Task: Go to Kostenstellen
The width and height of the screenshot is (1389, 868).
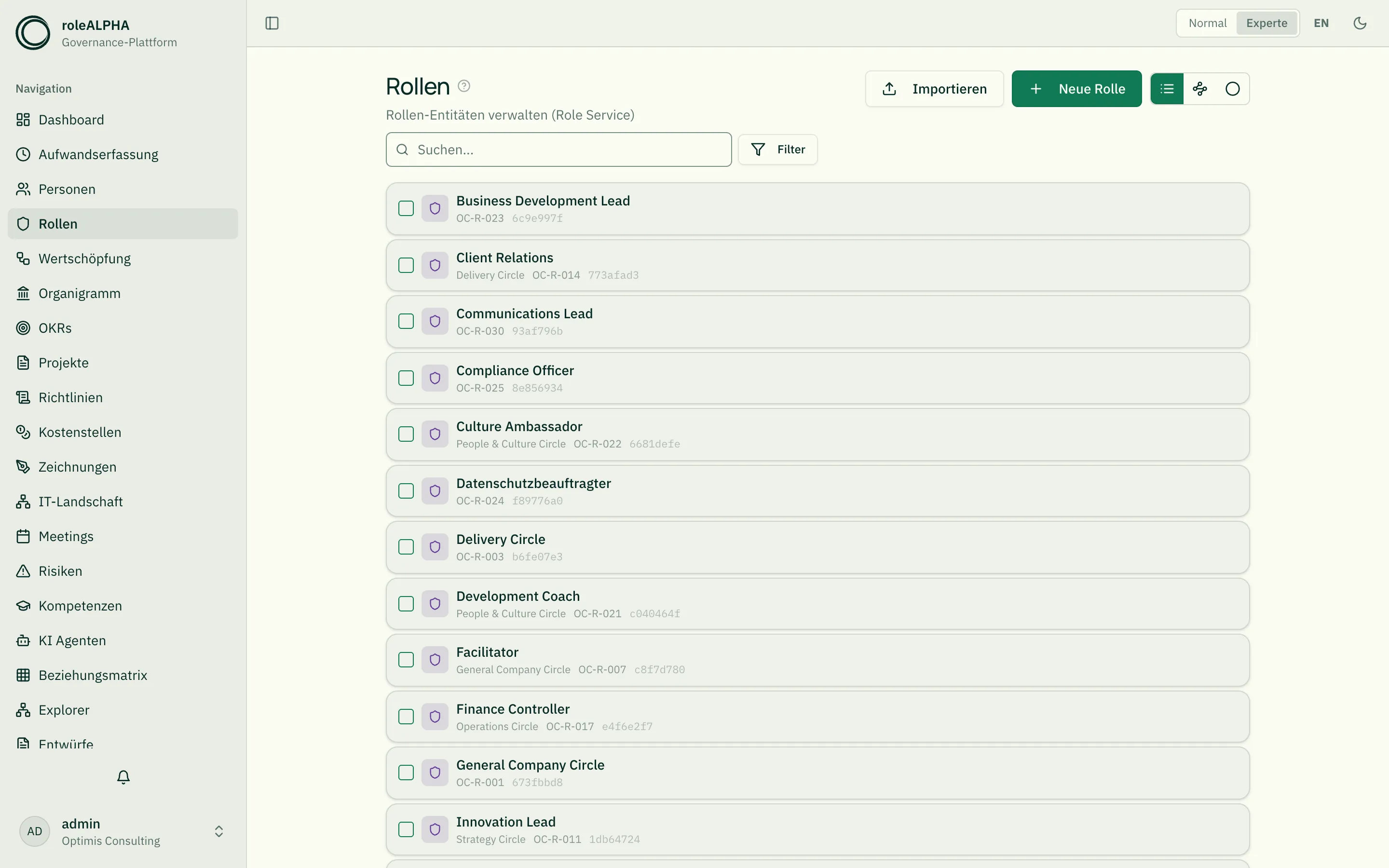Action: 123,432
